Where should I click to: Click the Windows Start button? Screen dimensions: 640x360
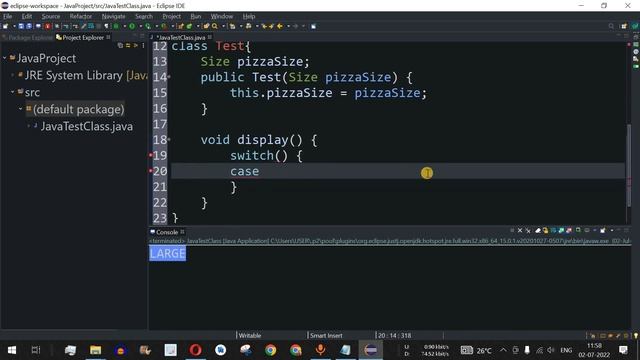(12, 350)
